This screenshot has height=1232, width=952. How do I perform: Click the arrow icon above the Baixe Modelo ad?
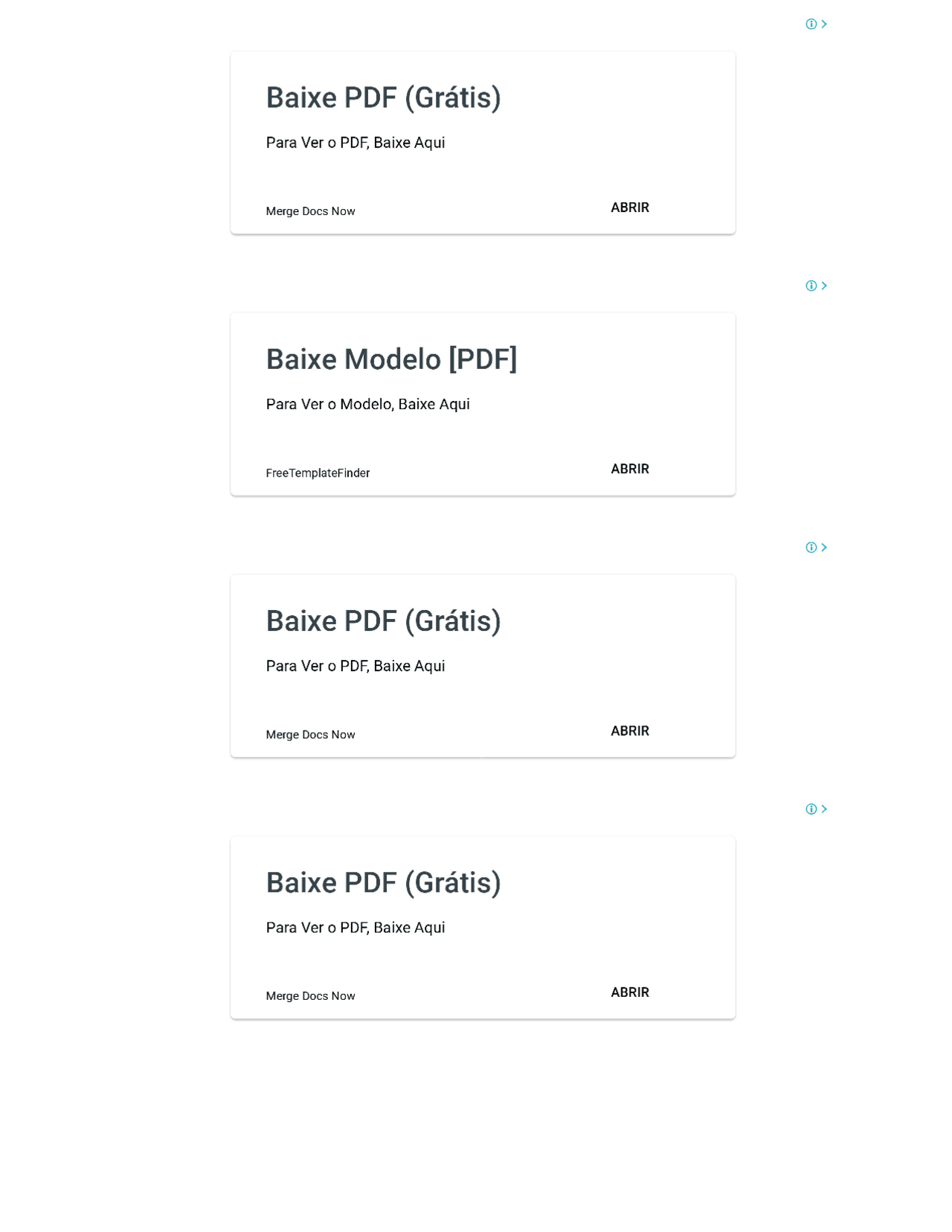click(823, 286)
